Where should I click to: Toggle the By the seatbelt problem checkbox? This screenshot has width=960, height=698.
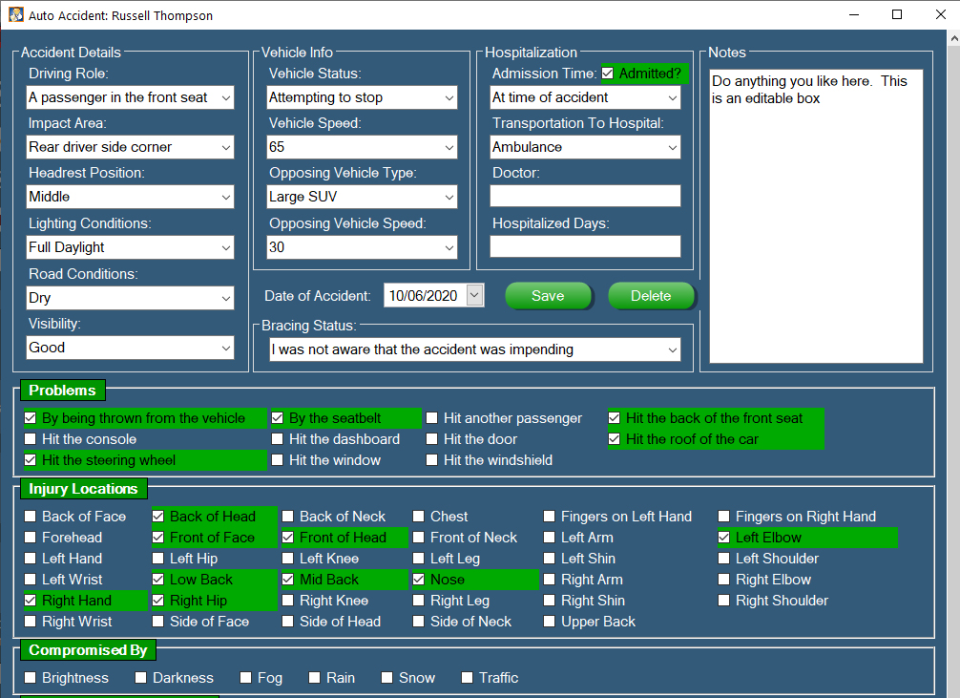click(276, 418)
